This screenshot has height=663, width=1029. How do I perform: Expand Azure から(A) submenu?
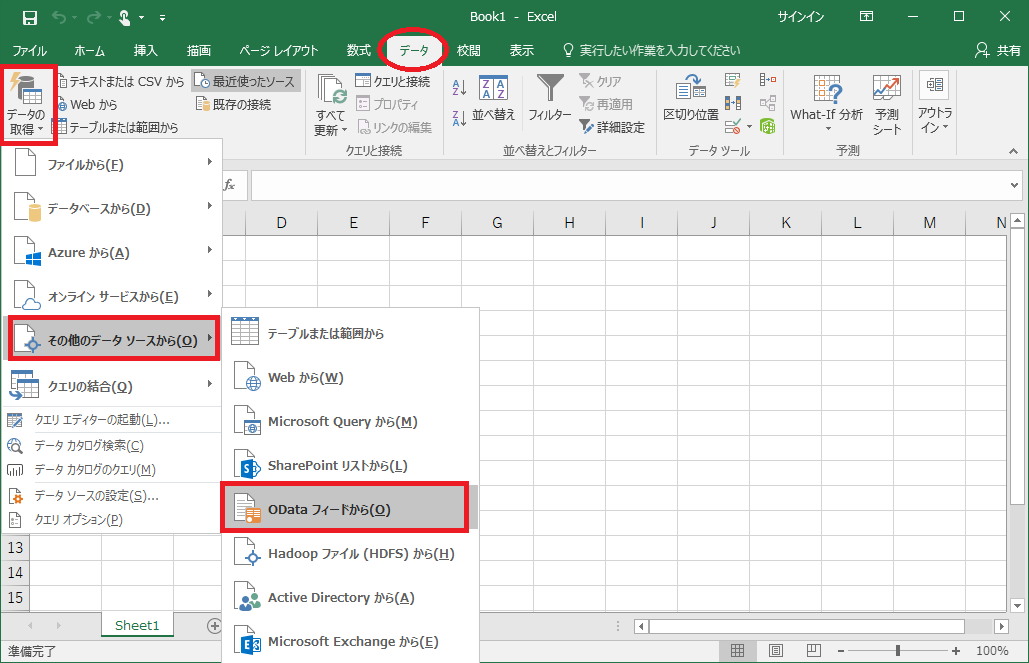112,252
